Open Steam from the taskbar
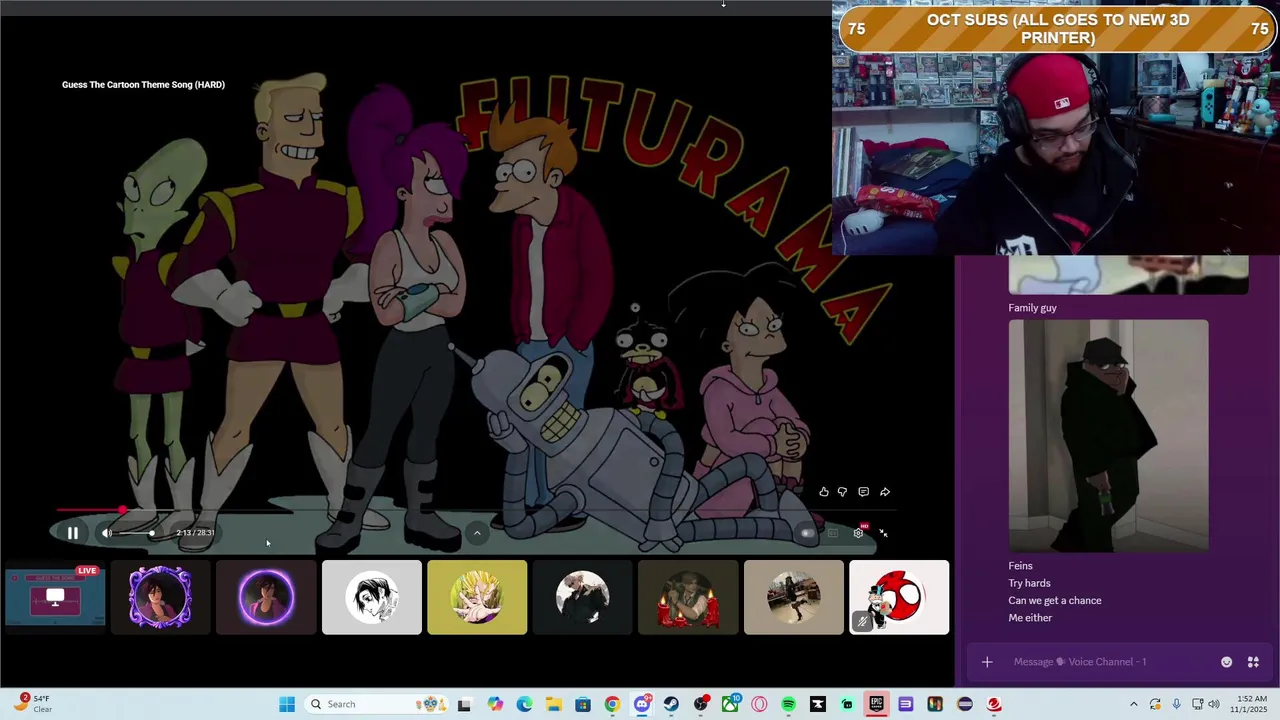This screenshot has height=720, width=1280. (x=671, y=704)
